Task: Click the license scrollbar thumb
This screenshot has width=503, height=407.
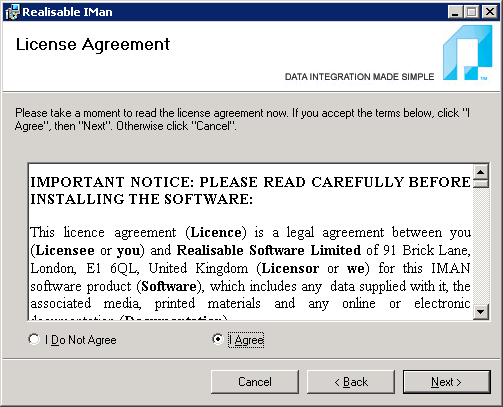Action: (481, 184)
